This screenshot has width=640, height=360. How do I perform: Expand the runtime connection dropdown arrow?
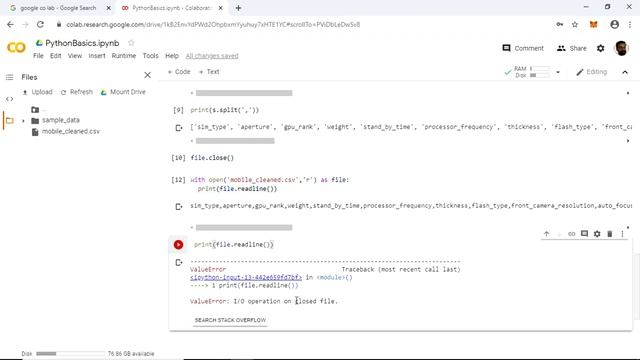tap(558, 72)
